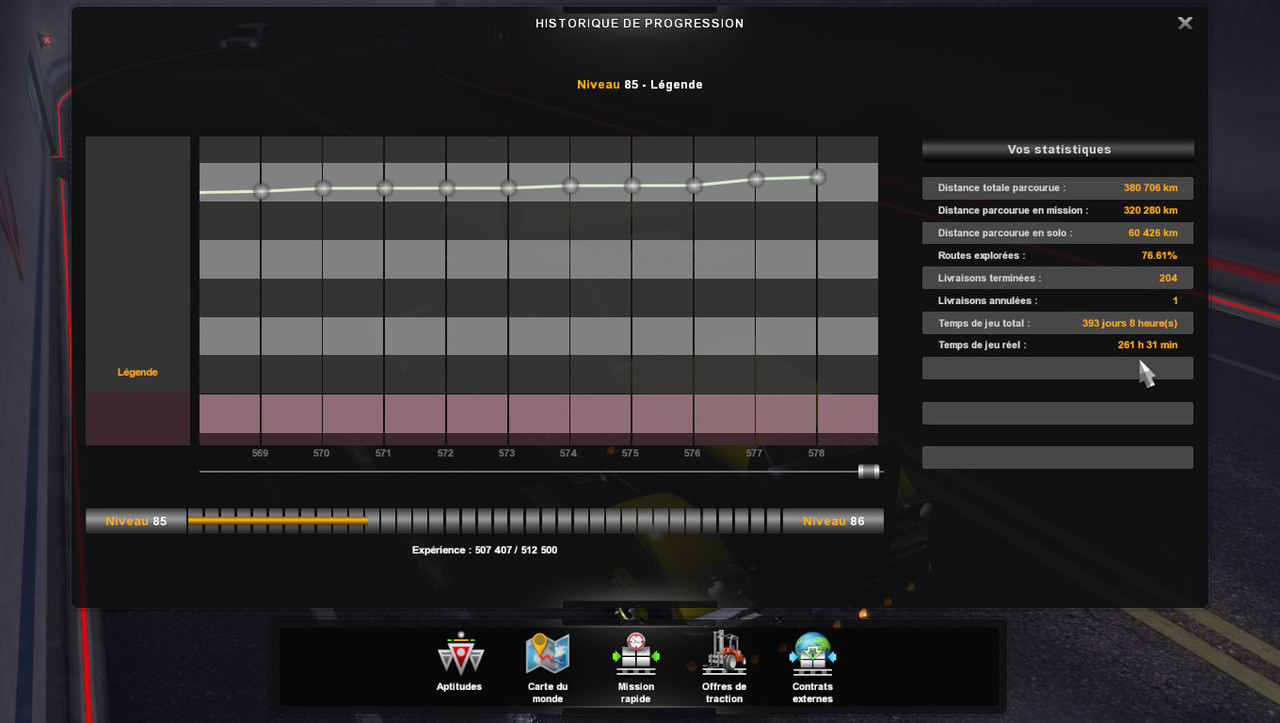Click the Distance parcourue en solo row
This screenshot has width=1280, height=723.
1058,233
